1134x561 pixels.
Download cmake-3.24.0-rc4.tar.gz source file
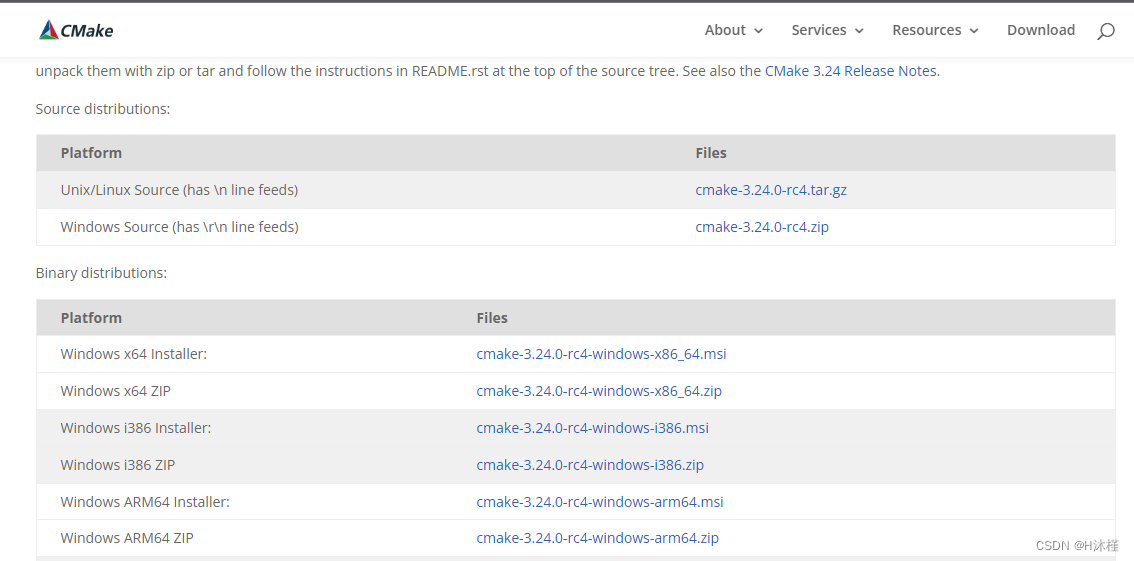click(x=771, y=190)
